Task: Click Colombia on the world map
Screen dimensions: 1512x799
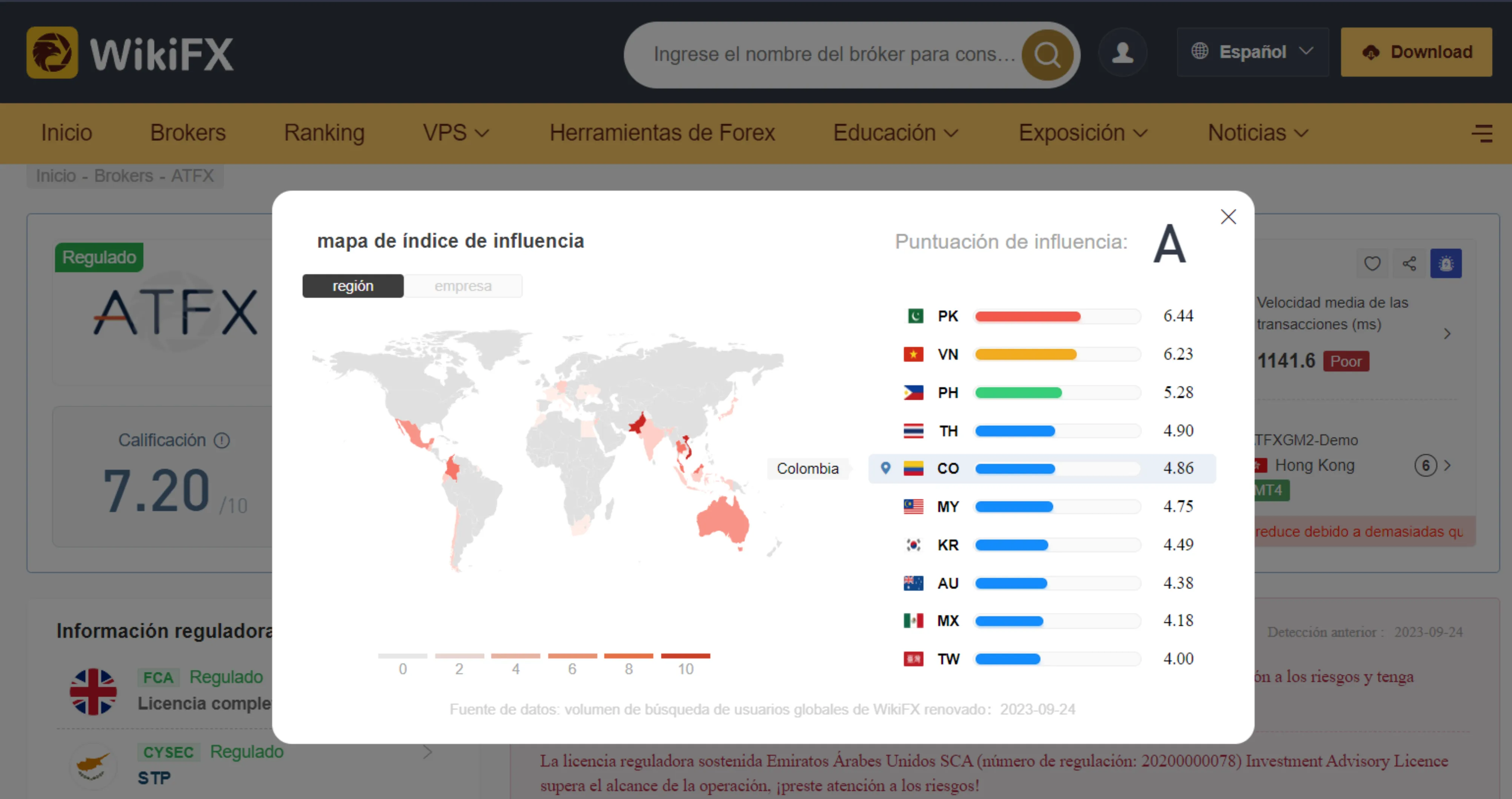Action: tap(452, 469)
